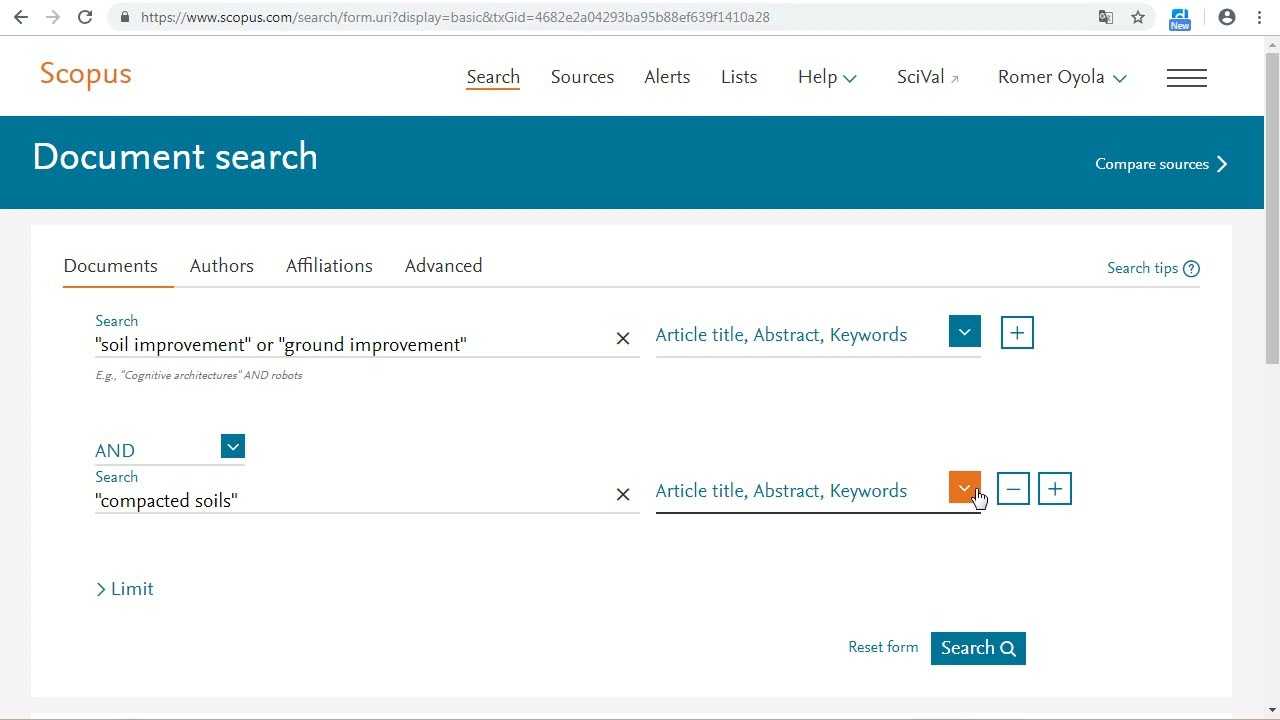Bookmark this page with the star icon
Image resolution: width=1280 pixels, height=720 pixels.
(1138, 17)
